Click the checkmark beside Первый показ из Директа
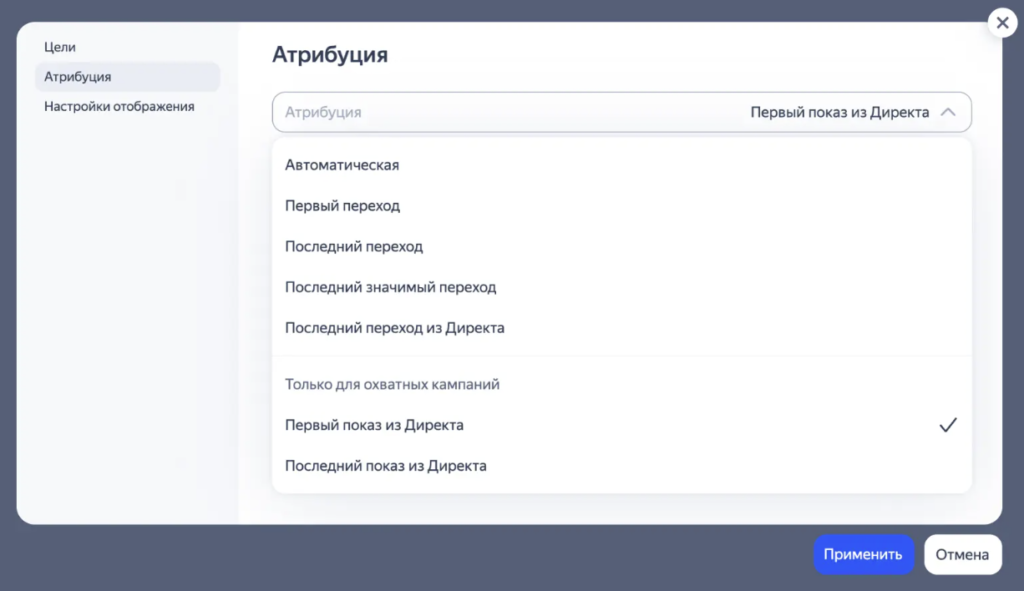Image resolution: width=1024 pixels, height=591 pixels. pos(946,424)
